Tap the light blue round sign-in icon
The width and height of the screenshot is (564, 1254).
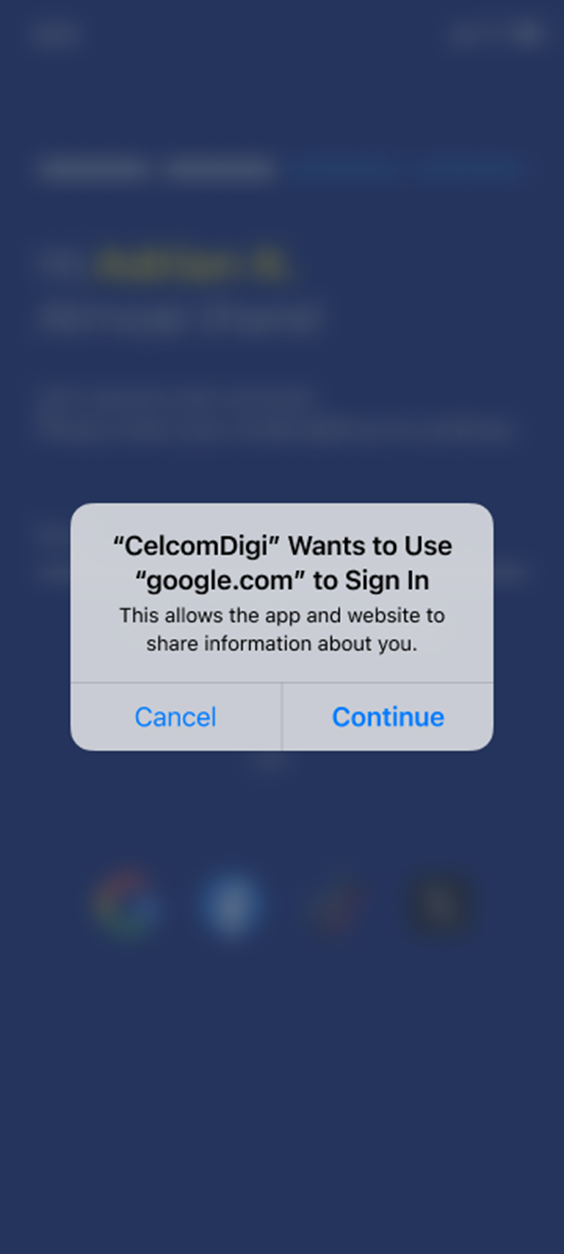[x=231, y=904]
